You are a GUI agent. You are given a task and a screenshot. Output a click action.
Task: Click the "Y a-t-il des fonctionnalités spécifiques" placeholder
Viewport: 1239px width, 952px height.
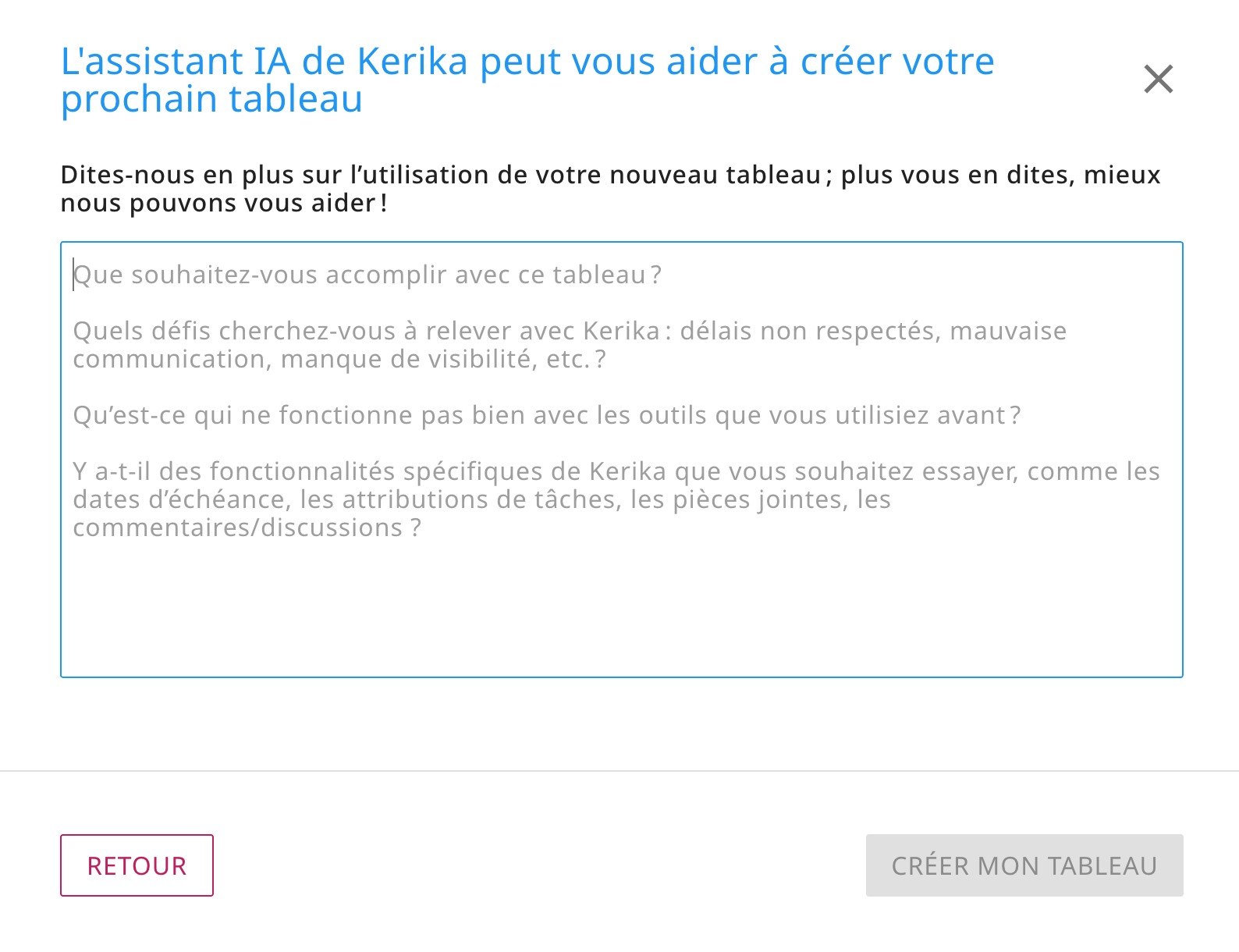(x=616, y=472)
